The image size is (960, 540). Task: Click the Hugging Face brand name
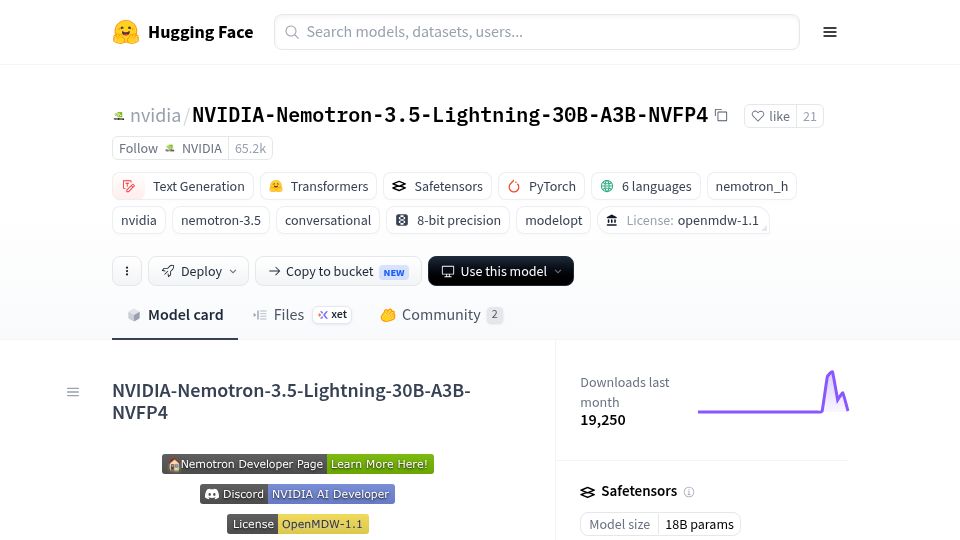click(200, 32)
